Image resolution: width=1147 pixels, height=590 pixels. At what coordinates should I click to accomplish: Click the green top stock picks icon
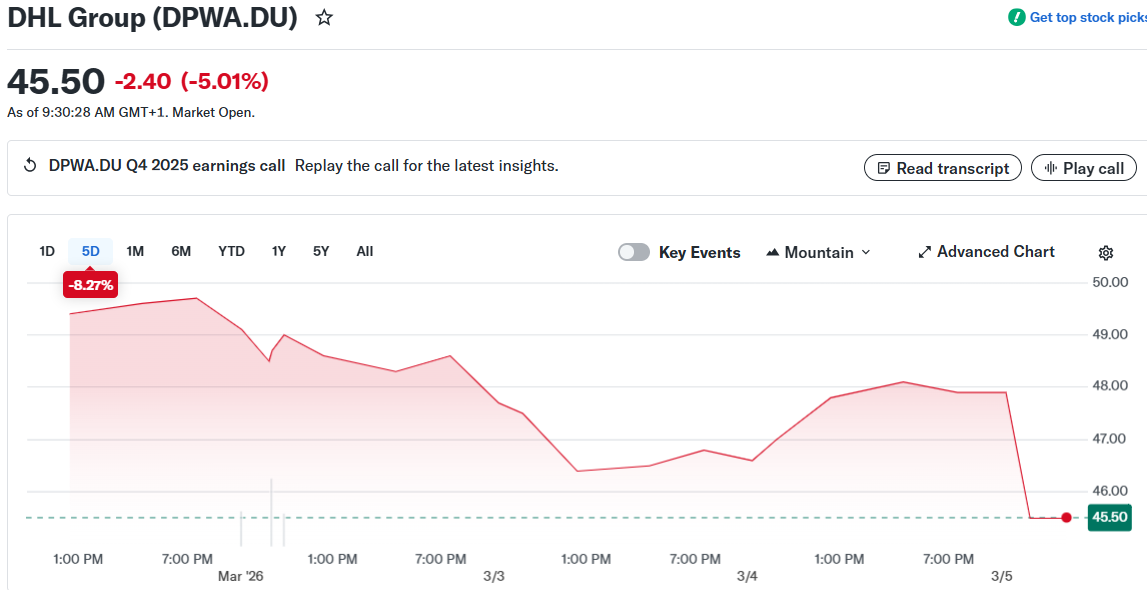pyautogui.click(x=1016, y=17)
